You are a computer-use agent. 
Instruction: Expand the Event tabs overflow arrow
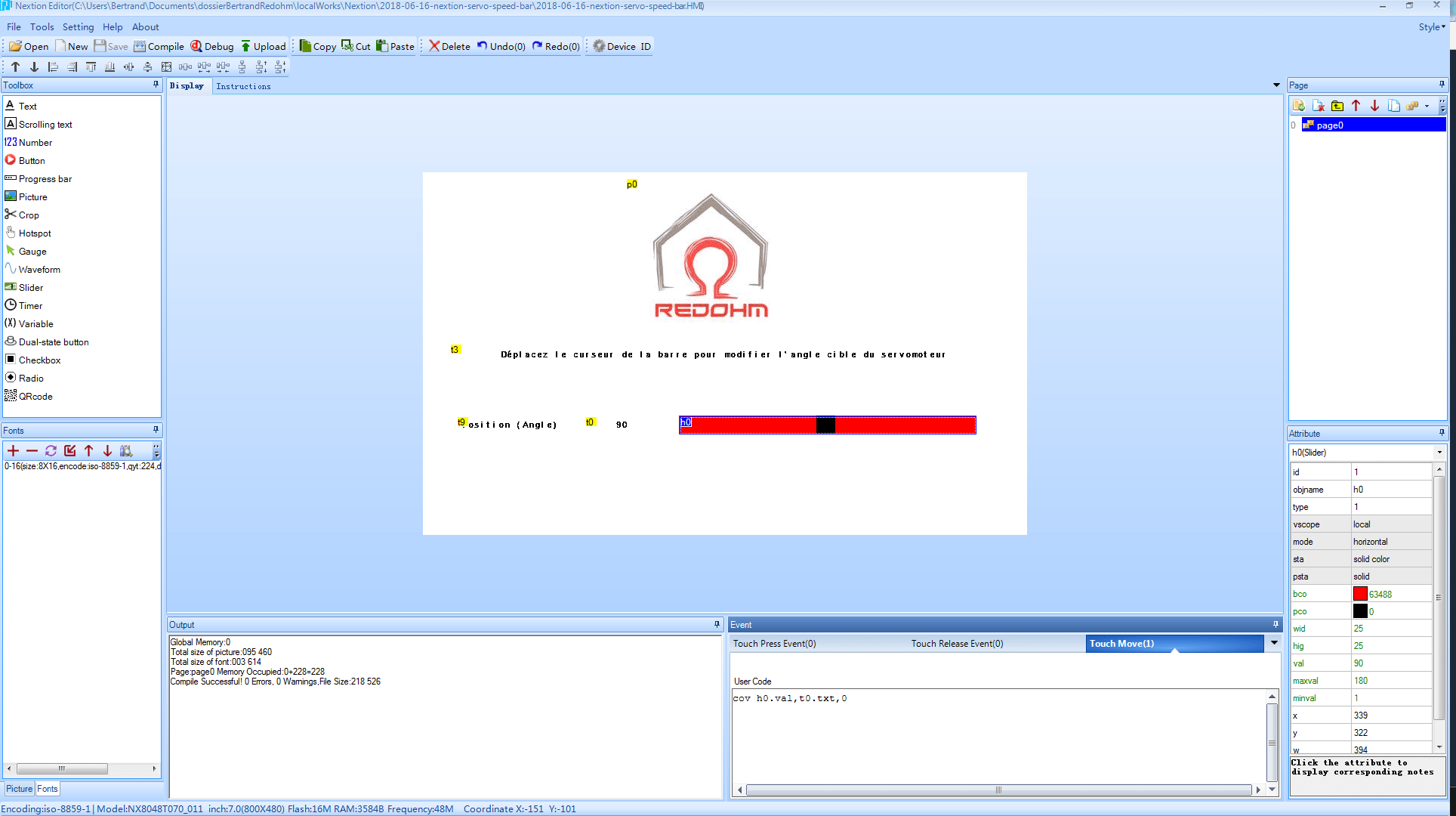click(x=1274, y=643)
